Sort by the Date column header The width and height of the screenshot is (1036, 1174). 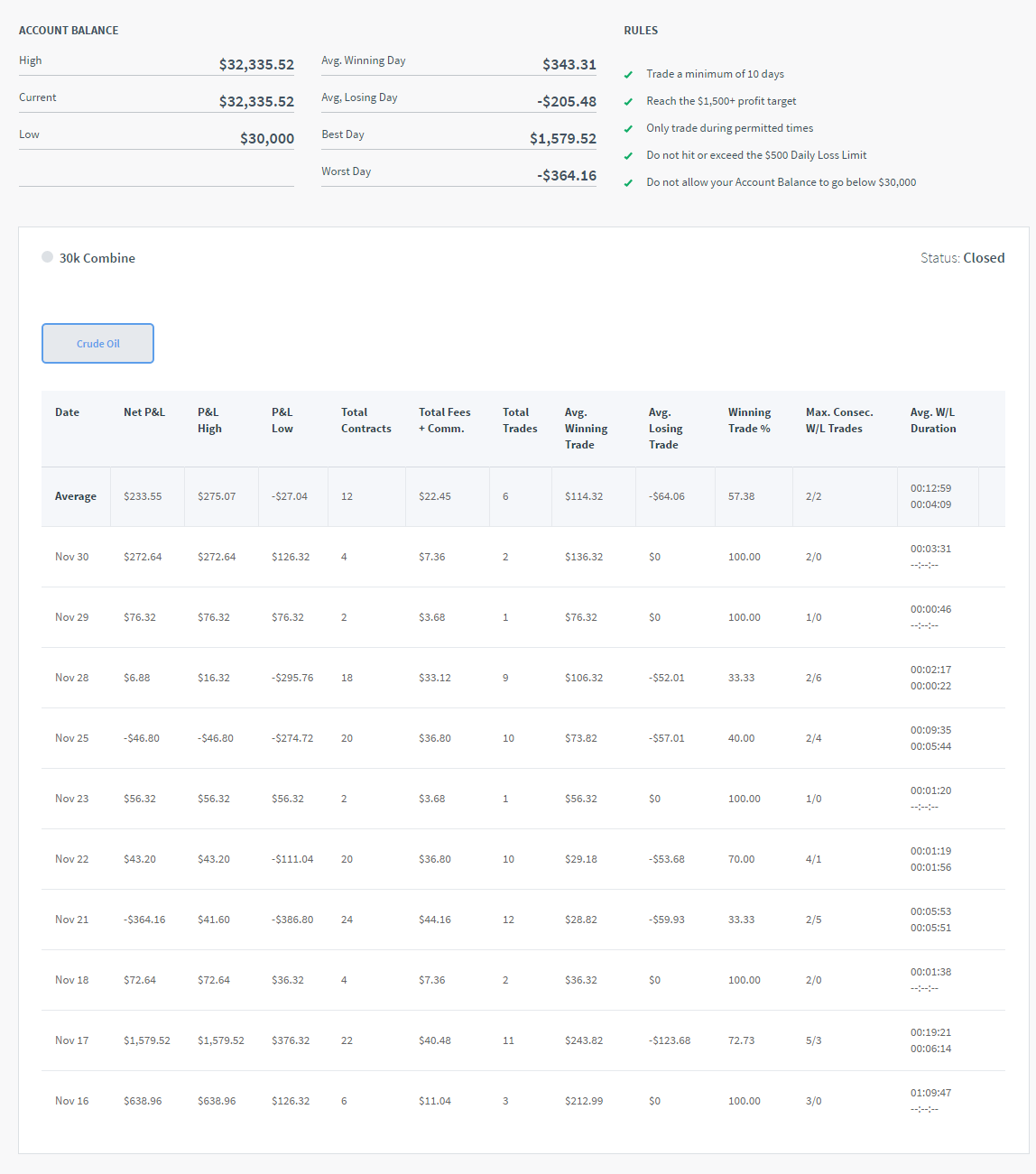pos(67,412)
